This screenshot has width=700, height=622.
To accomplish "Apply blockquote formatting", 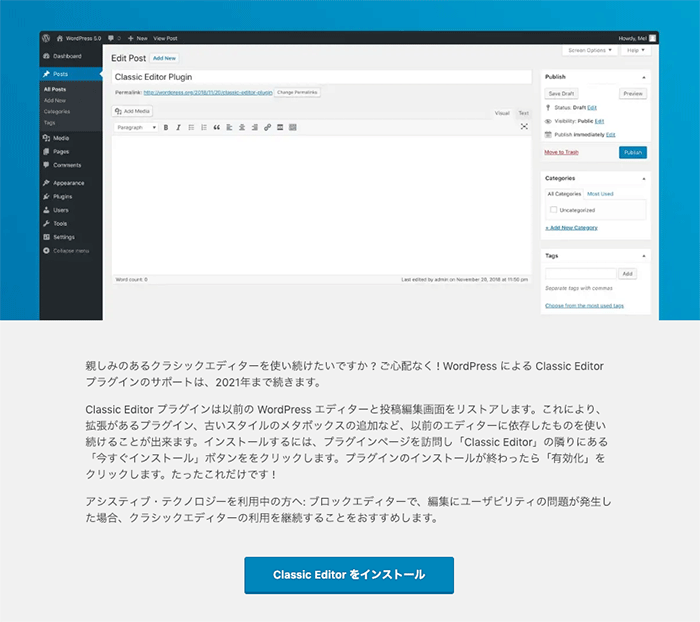I will point(217,128).
